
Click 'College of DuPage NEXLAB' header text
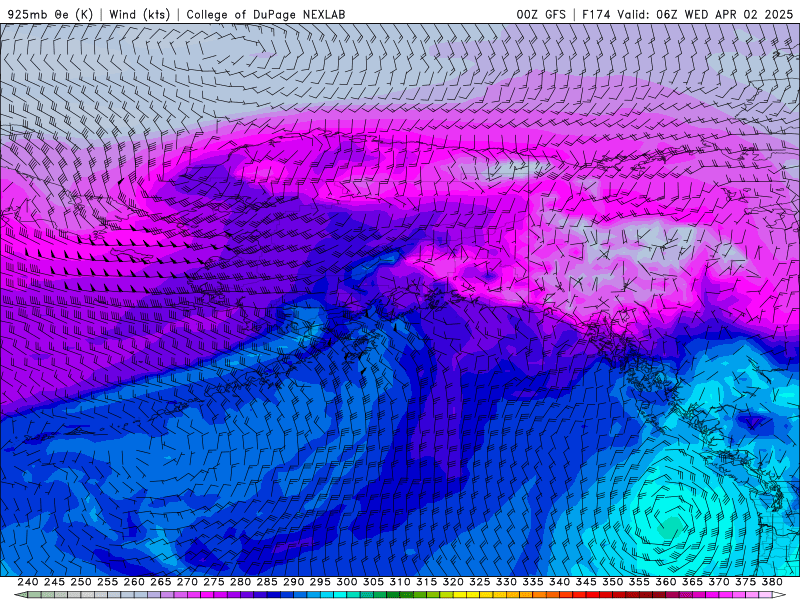coord(266,14)
